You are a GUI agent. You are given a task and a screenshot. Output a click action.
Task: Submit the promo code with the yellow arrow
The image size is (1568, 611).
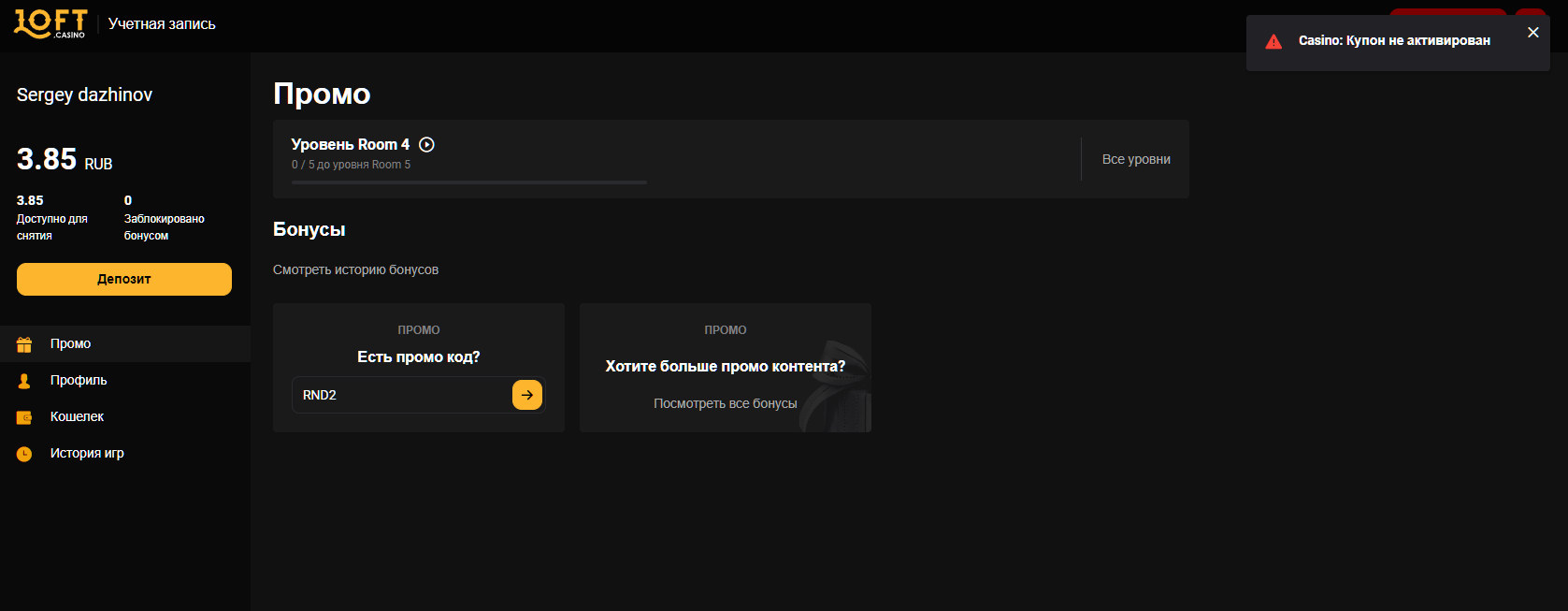click(x=527, y=395)
